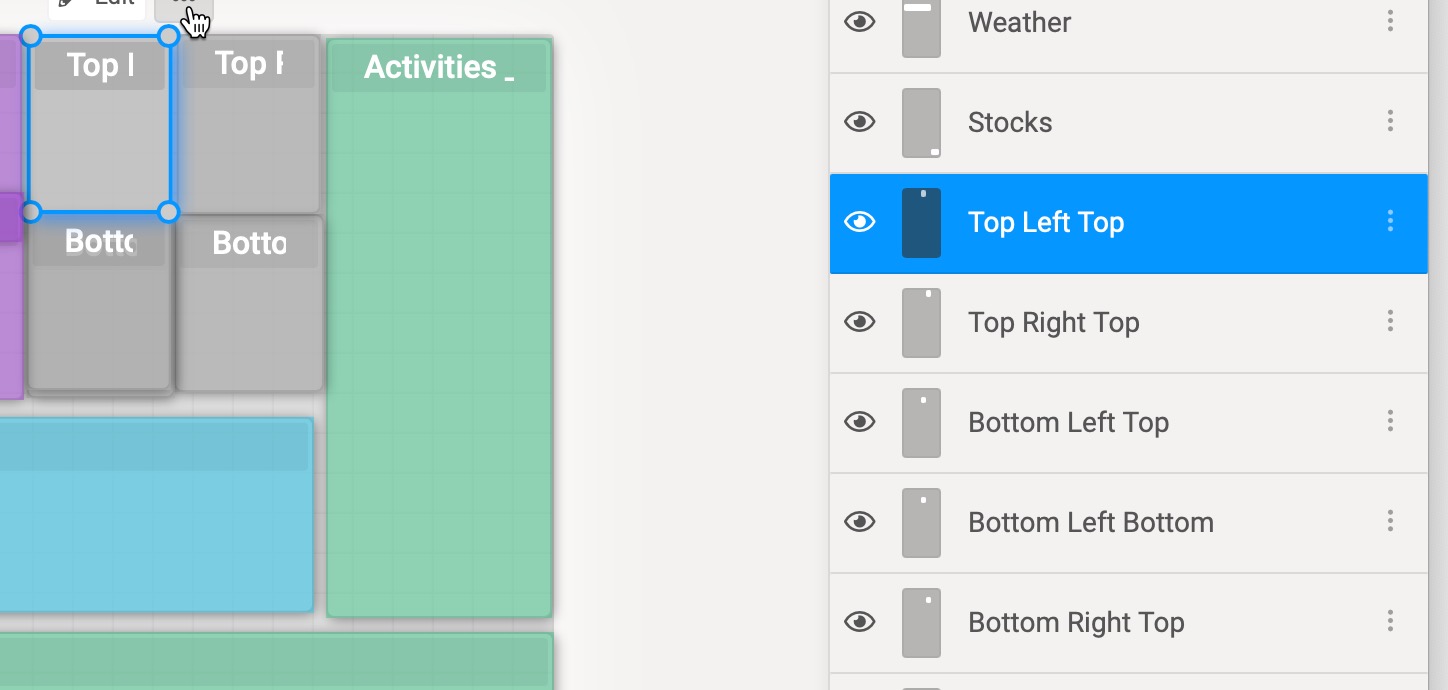Open the Top Right Top three-dot menu

pyautogui.click(x=1390, y=321)
